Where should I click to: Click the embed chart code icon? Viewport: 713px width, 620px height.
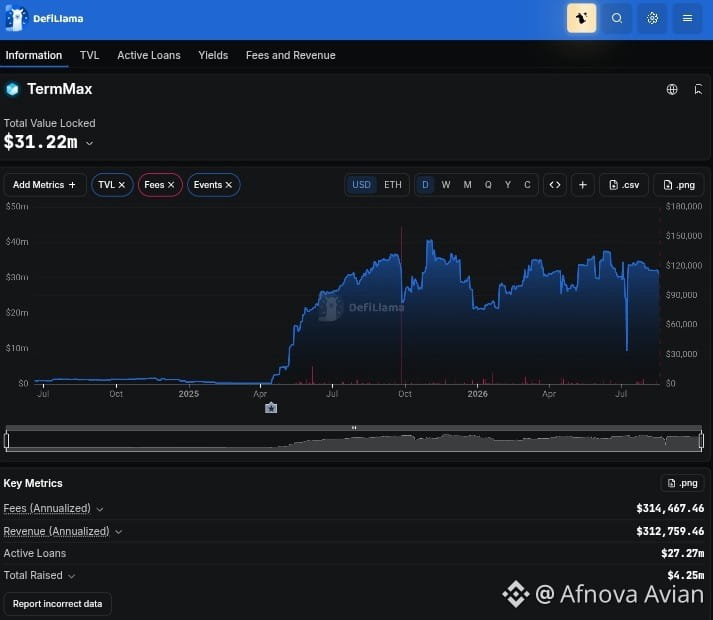[555, 185]
